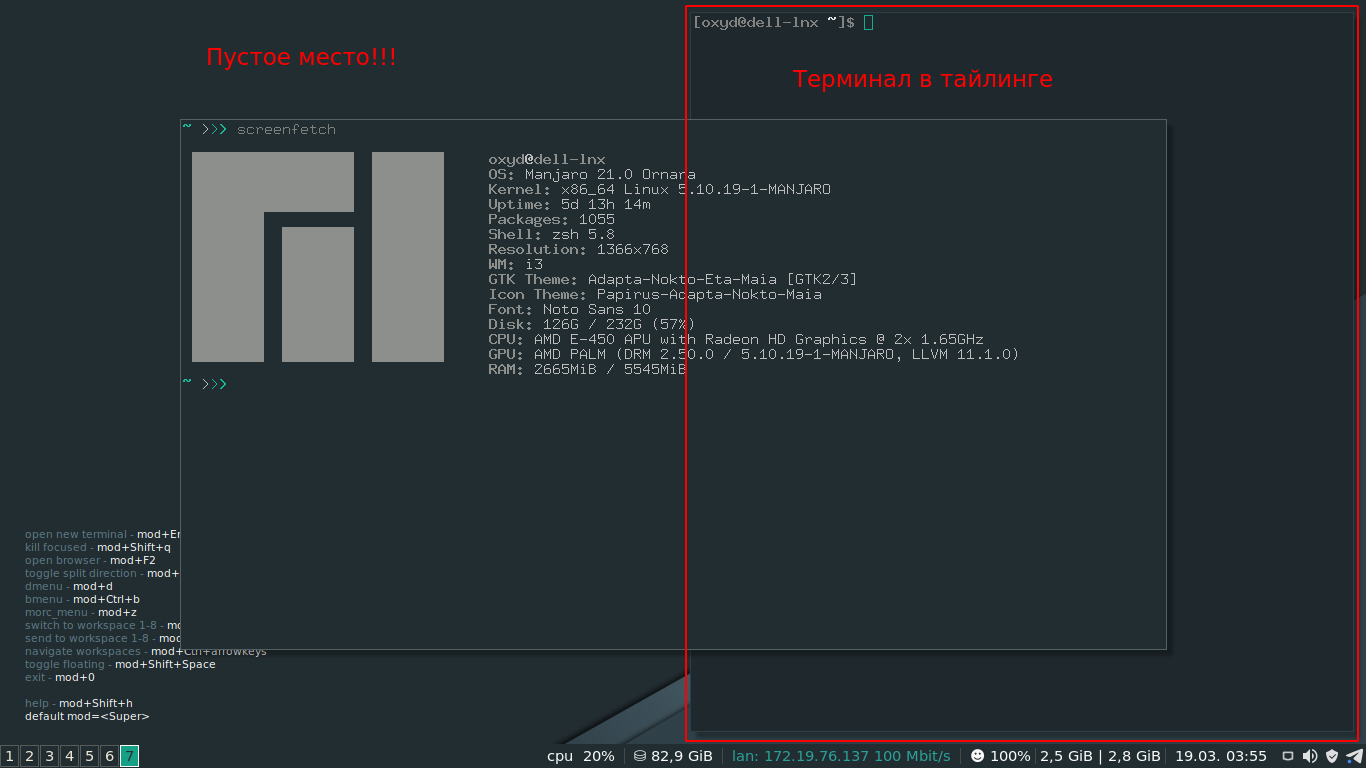This screenshot has width=1366, height=768.
Task: Click the Icon Theme: Papirus-Adapta-Nokto-Maia line
Action: point(655,295)
